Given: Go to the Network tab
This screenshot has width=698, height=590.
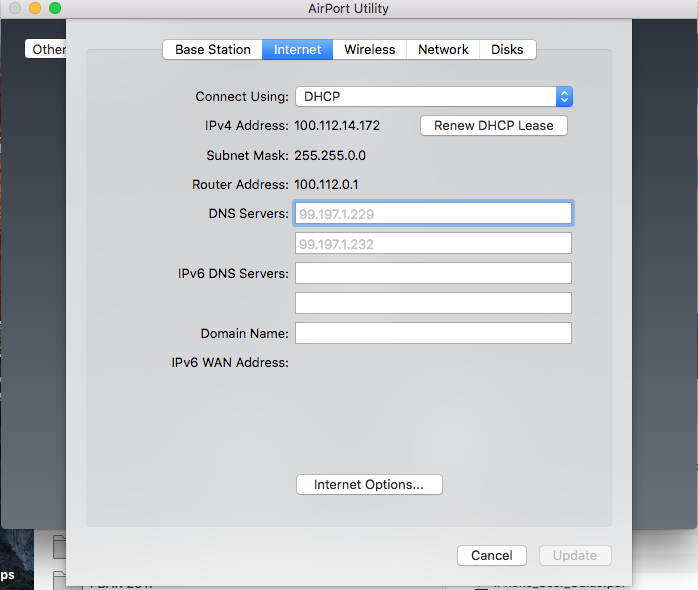Looking at the screenshot, I should 443,49.
